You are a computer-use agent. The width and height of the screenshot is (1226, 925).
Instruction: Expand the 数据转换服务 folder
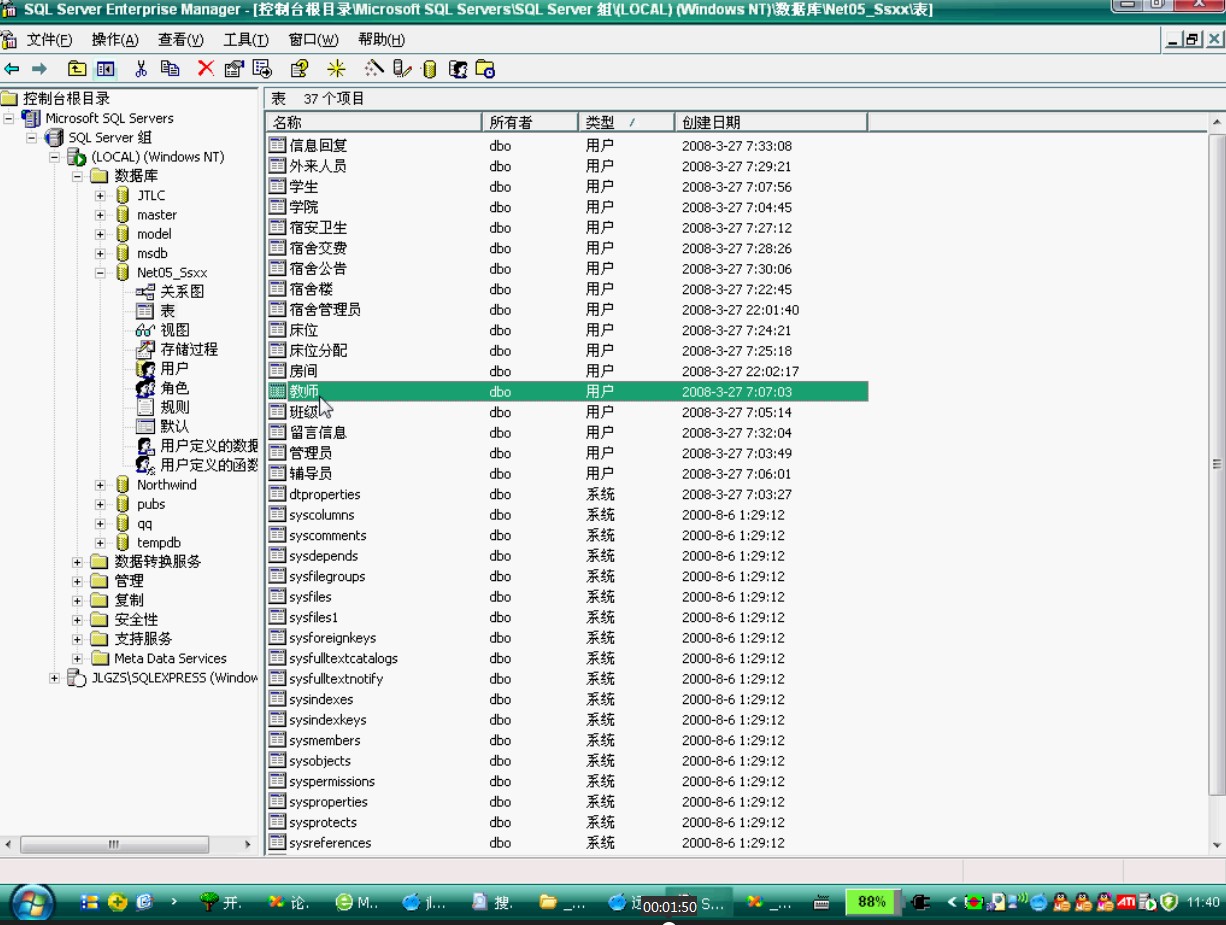77,562
